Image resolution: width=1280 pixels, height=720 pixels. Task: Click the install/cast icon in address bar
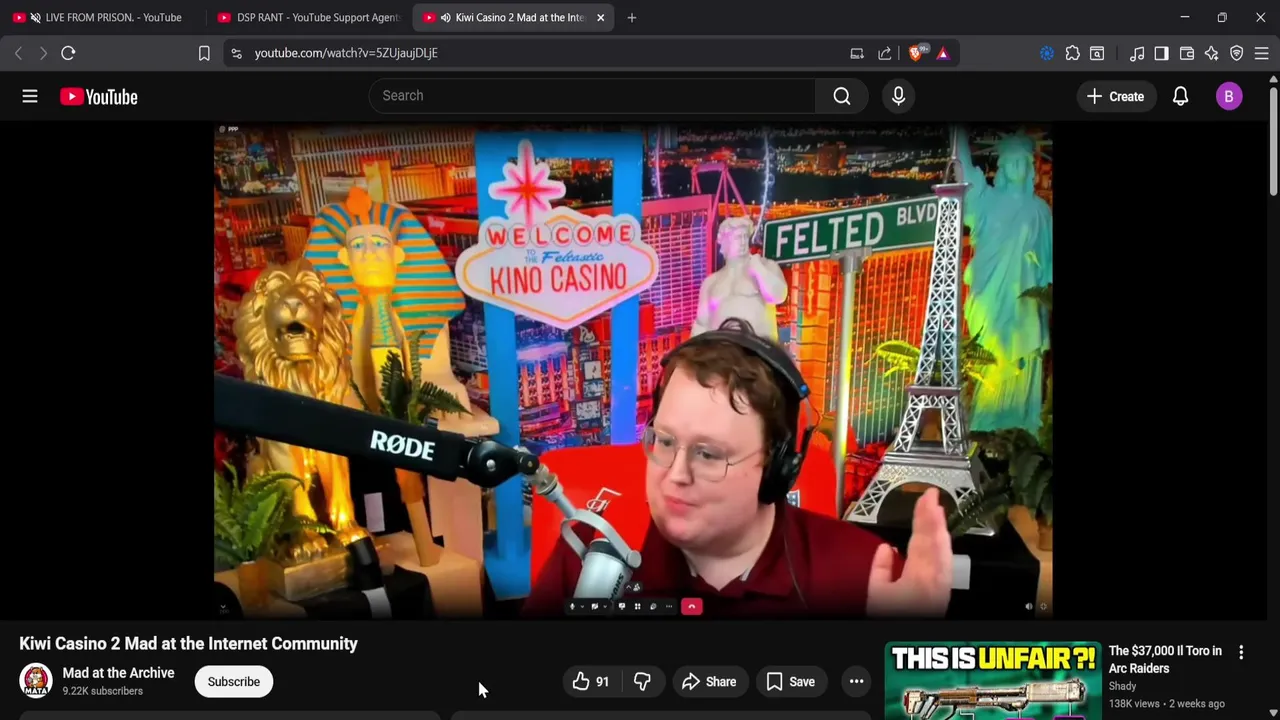click(x=857, y=53)
